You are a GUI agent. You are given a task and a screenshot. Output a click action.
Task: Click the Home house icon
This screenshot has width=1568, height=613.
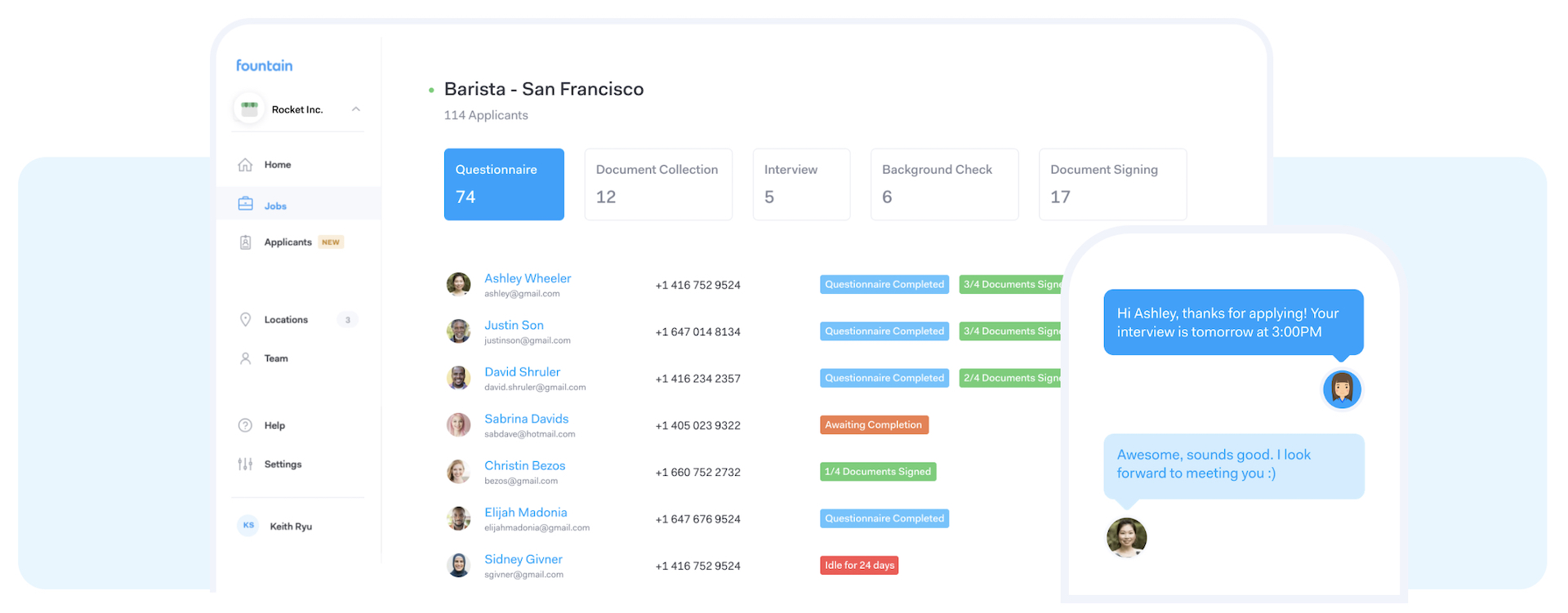pos(245,165)
